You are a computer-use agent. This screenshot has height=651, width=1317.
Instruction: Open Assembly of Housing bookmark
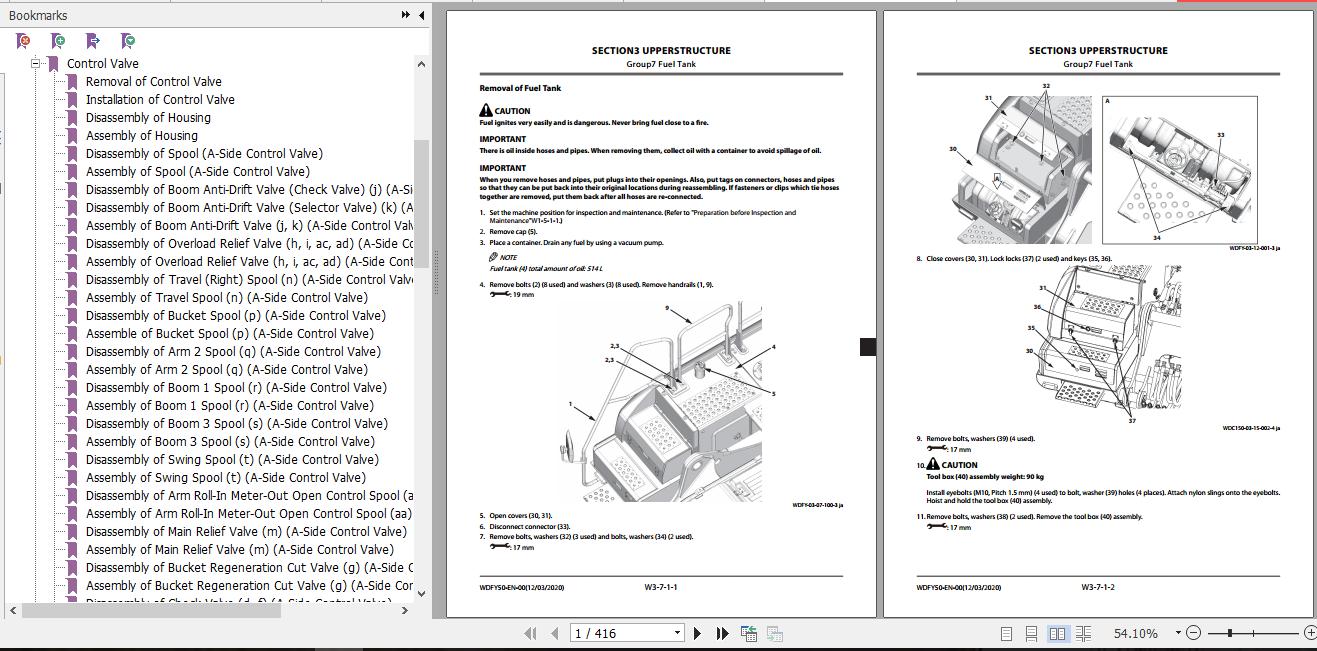click(x=142, y=136)
